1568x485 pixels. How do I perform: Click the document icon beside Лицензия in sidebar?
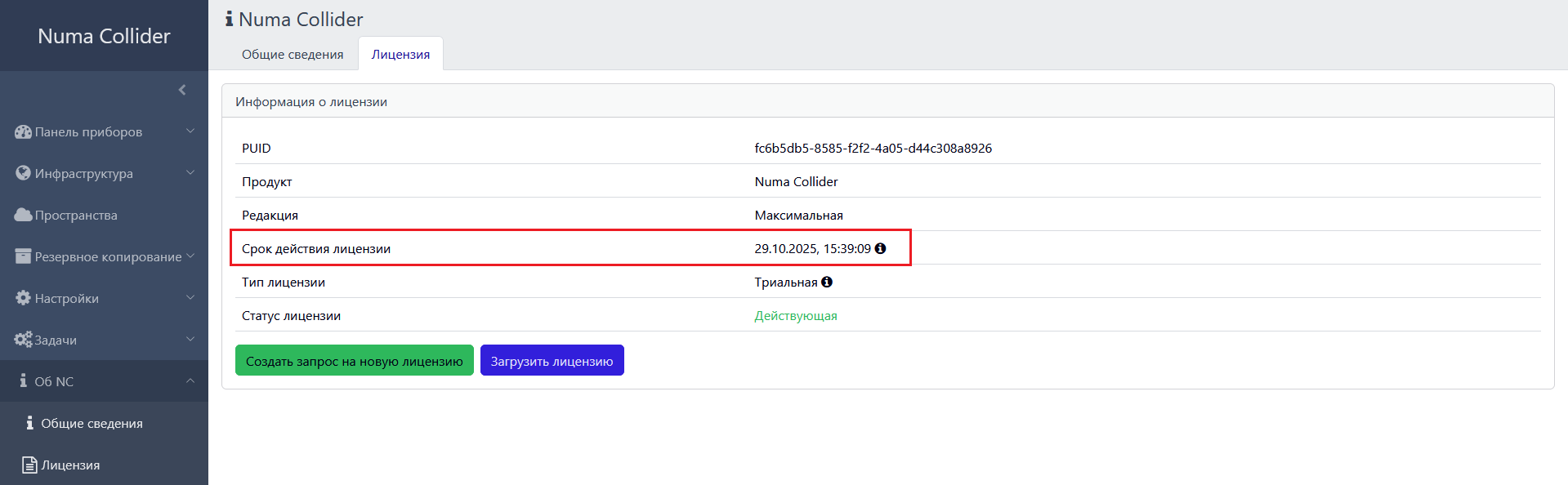pyautogui.click(x=29, y=465)
